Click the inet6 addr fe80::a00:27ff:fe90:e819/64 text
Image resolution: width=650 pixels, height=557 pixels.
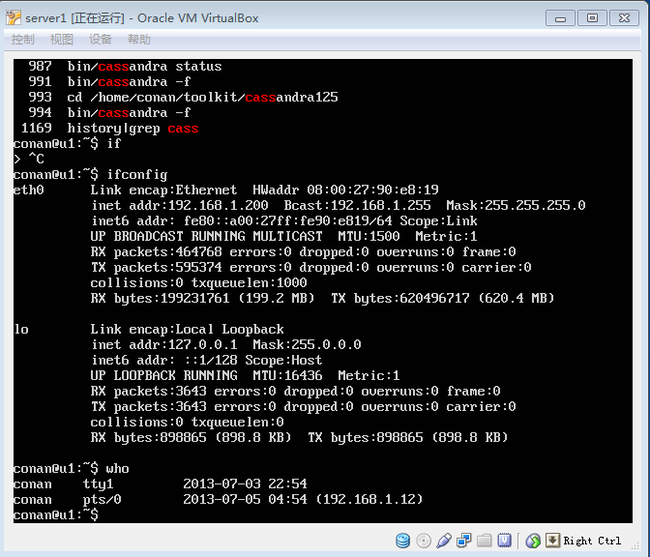click(241, 221)
